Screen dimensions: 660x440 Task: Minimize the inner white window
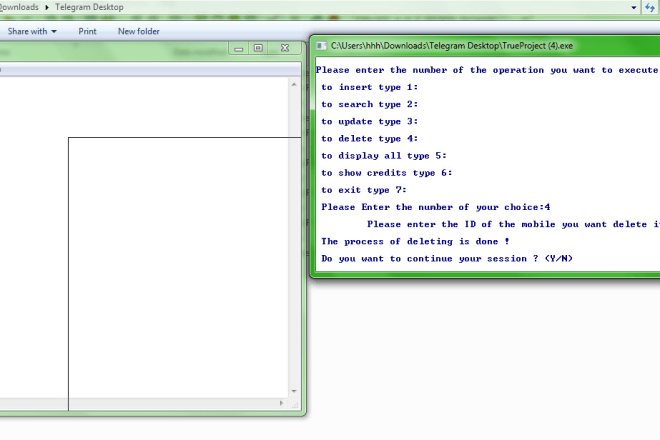pos(239,48)
